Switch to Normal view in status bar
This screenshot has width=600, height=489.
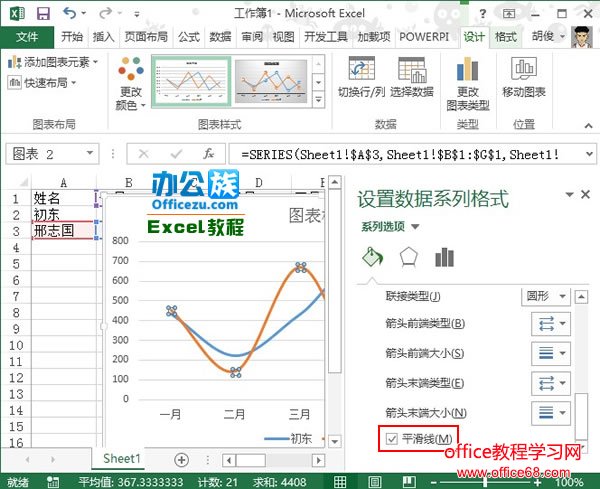340,482
